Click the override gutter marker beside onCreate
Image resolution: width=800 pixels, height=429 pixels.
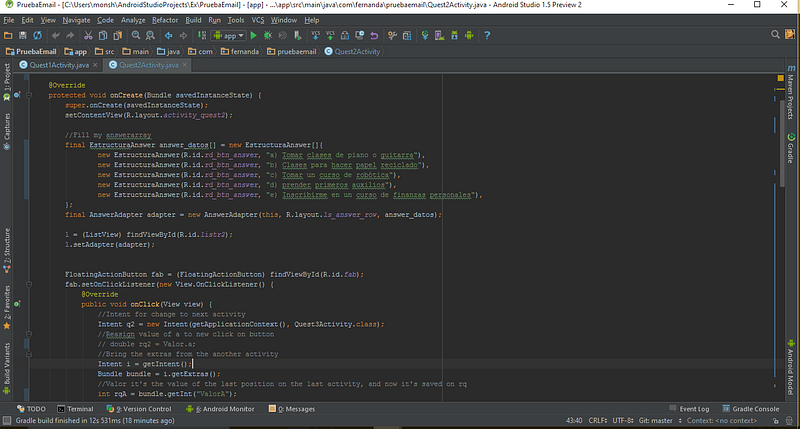point(17,95)
